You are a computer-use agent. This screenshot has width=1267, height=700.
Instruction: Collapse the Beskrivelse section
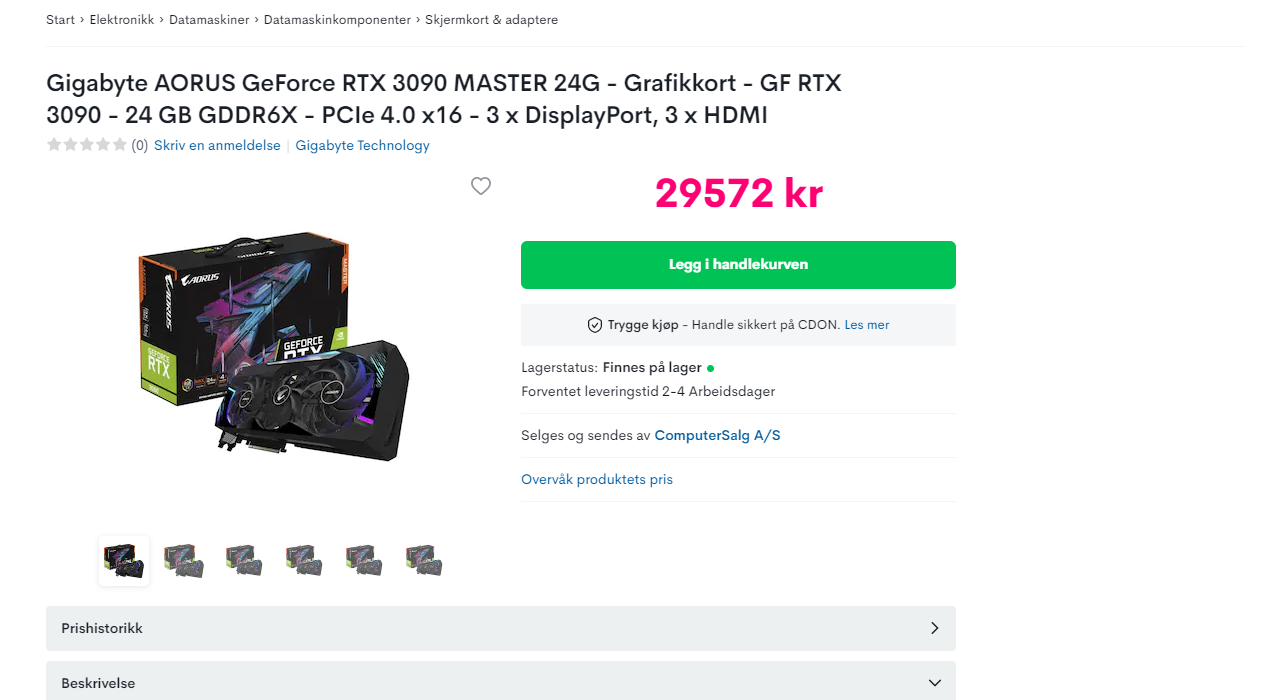[x=501, y=683]
